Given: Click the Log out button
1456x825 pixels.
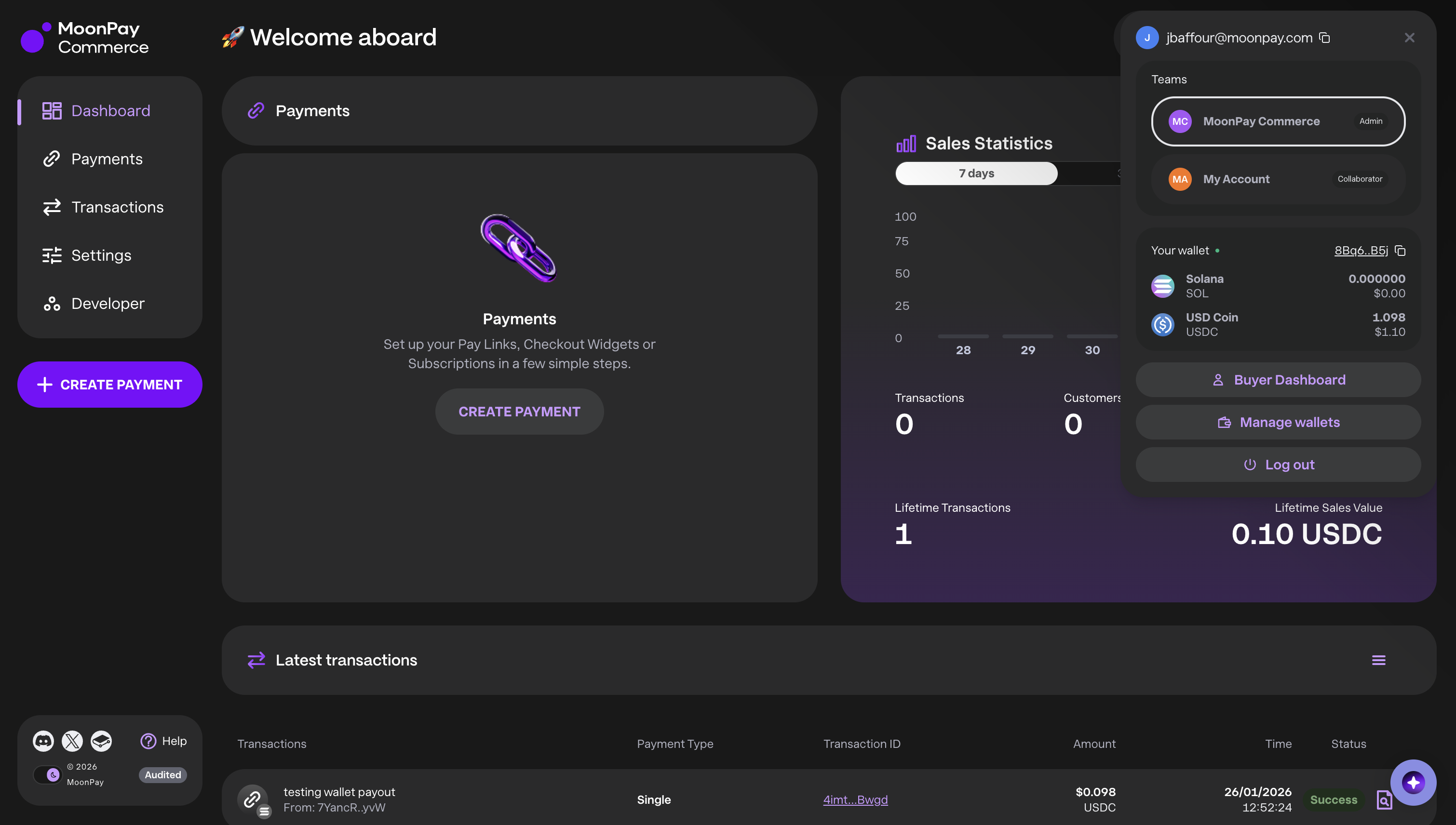Looking at the screenshot, I should (1278, 465).
